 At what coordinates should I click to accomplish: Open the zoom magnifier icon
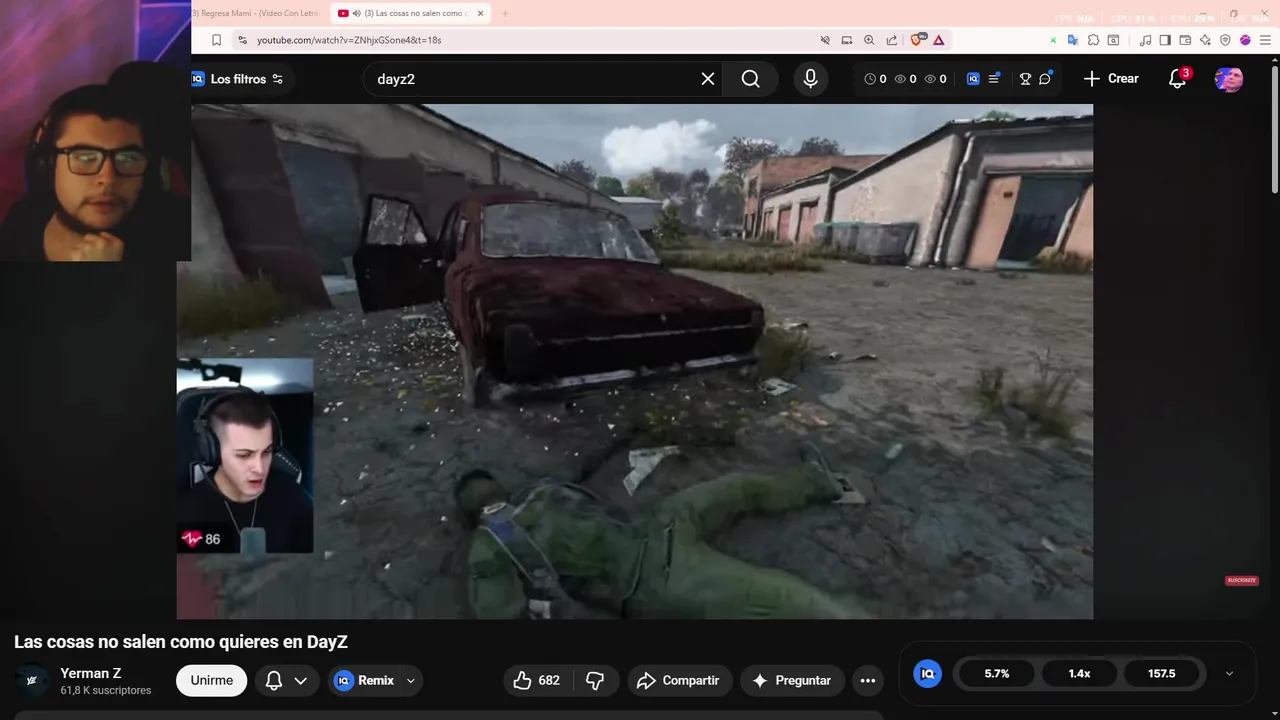(869, 40)
